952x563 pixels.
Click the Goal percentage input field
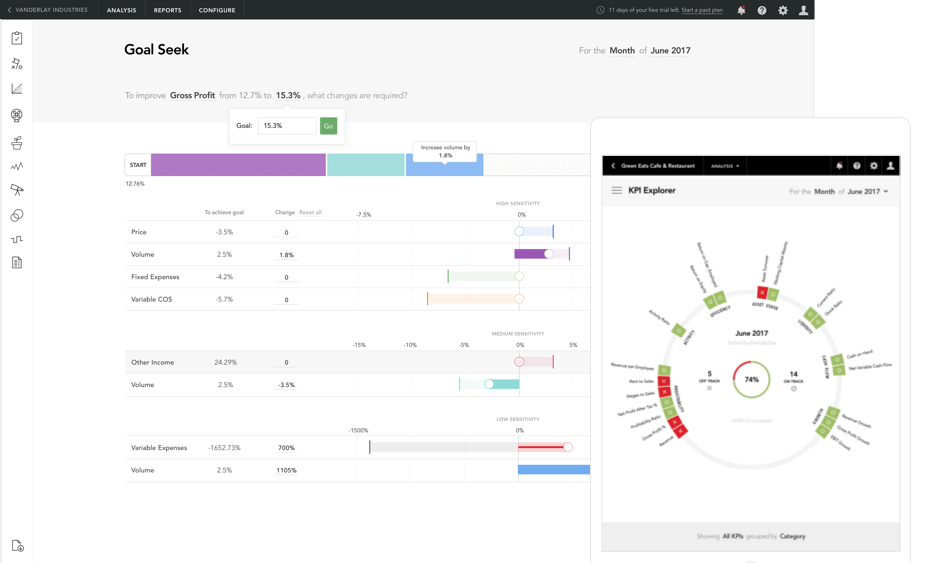(x=286, y=126)
